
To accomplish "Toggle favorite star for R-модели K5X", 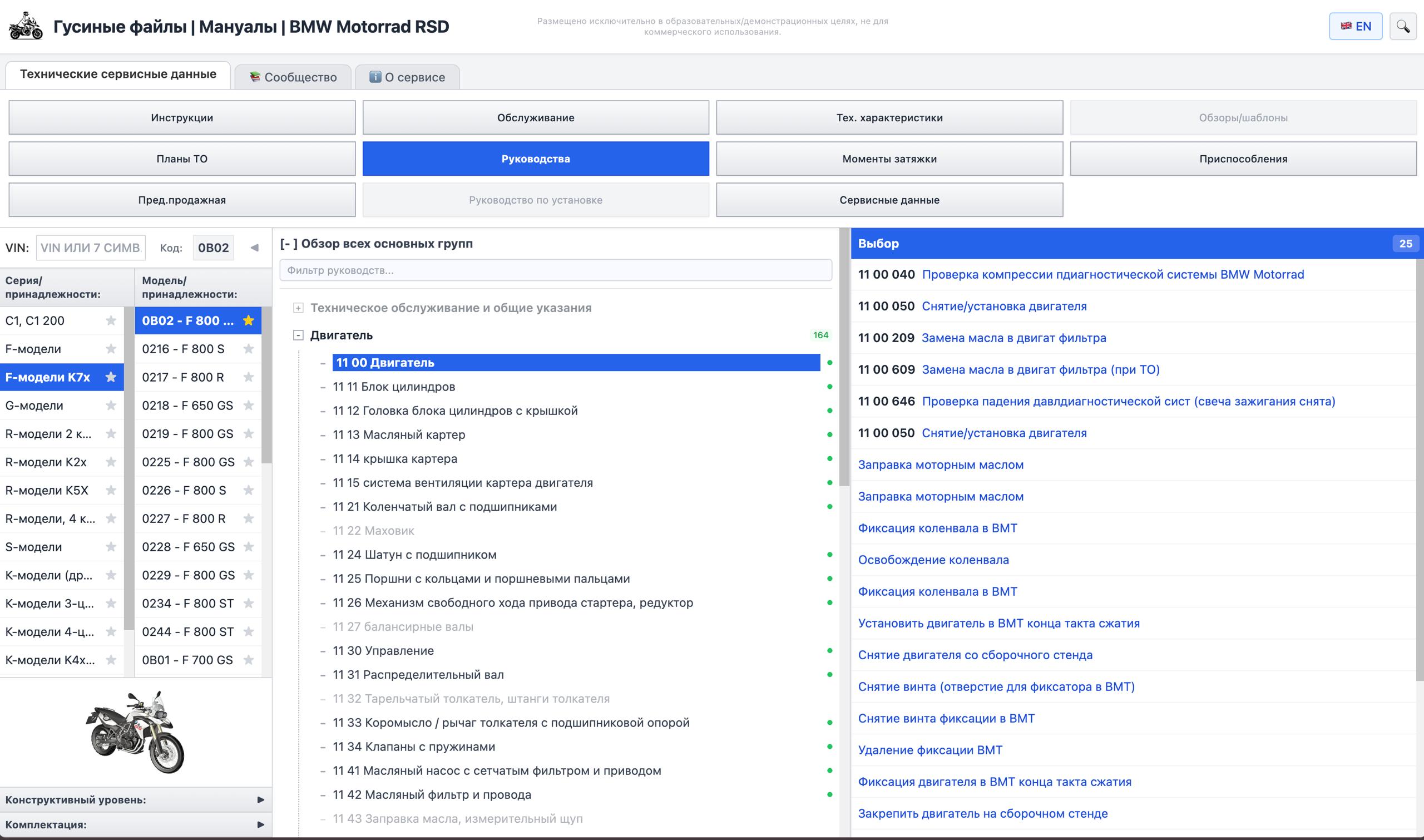I will click(111, 490).
